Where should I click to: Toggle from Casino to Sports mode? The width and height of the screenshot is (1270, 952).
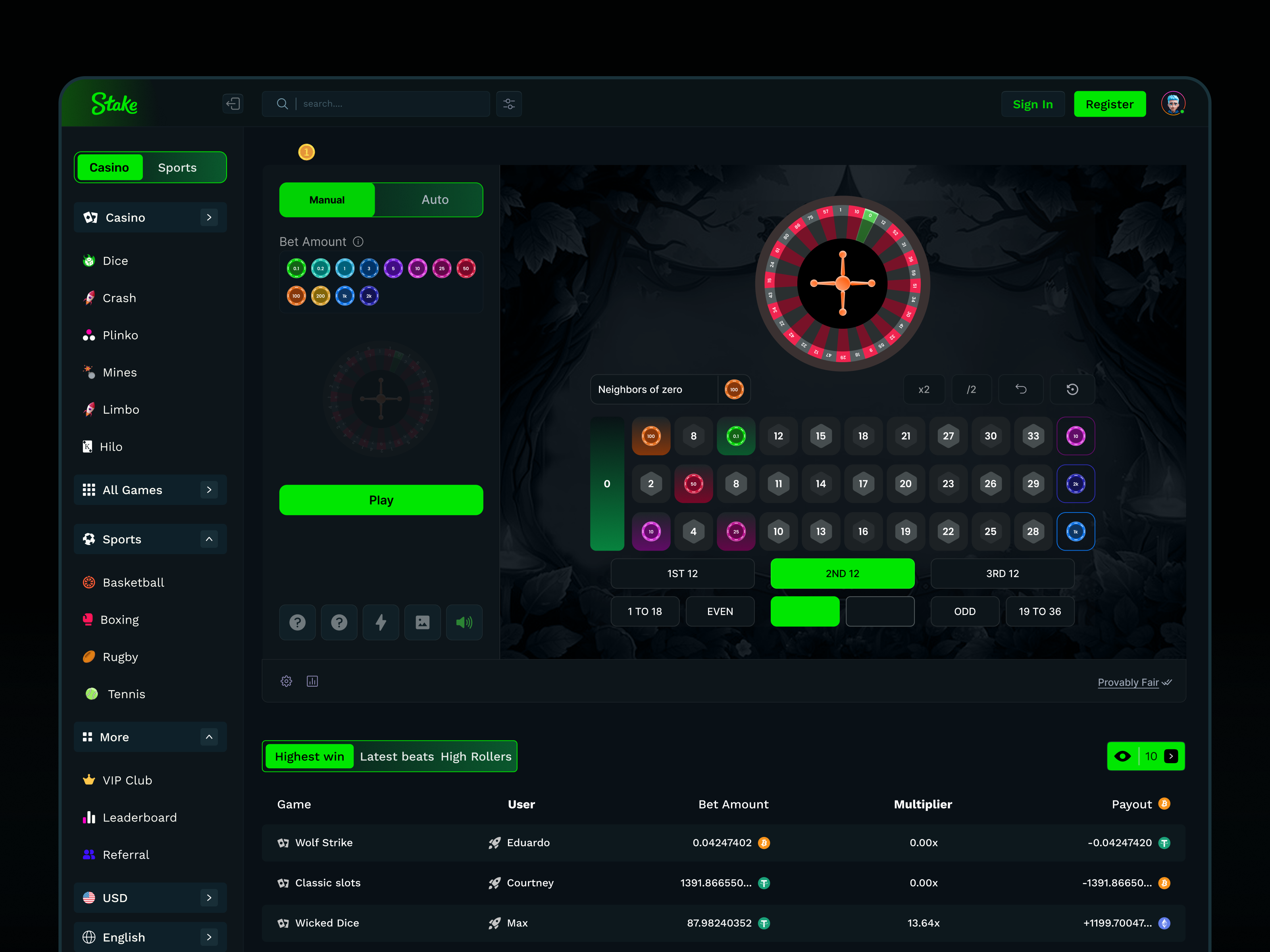tap(177, 167)
